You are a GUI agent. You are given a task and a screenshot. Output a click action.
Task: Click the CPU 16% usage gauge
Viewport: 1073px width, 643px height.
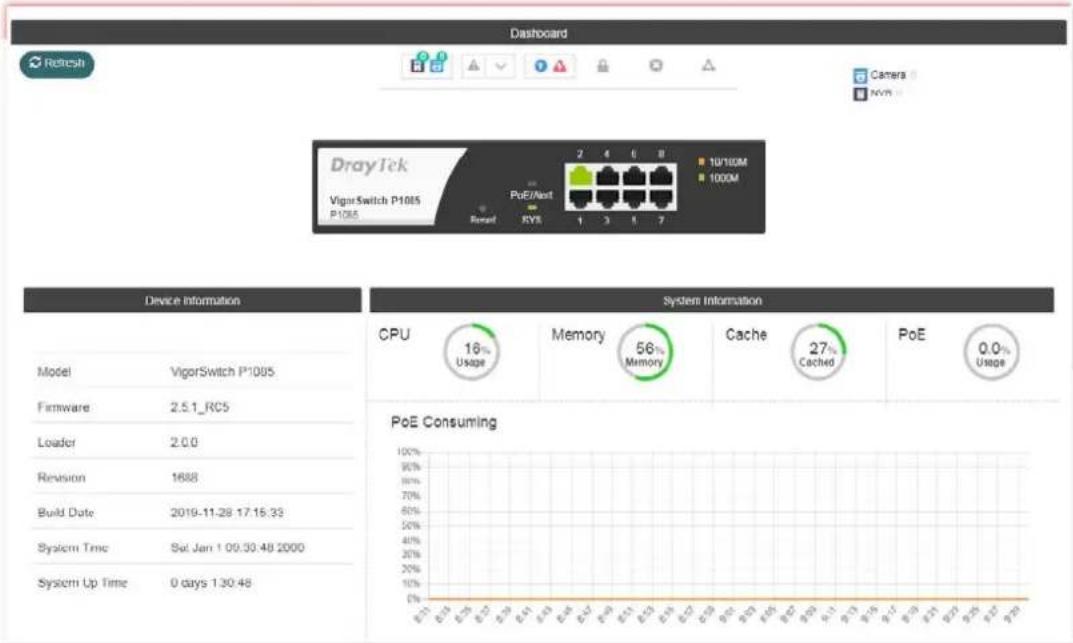coord(471,352)
